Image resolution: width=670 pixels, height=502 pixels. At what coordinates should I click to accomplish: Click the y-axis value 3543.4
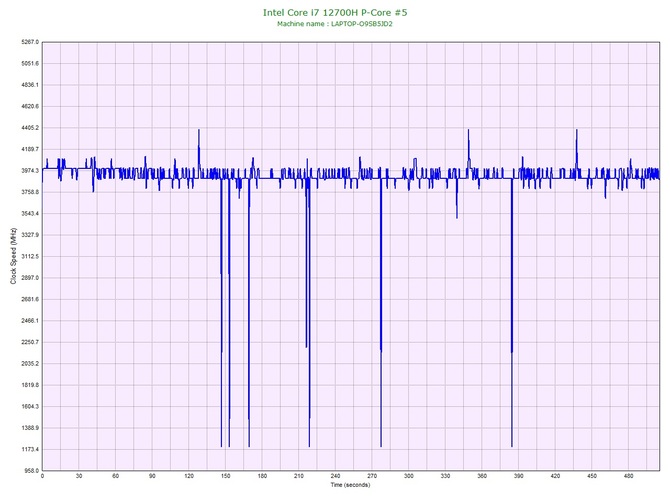30,214
